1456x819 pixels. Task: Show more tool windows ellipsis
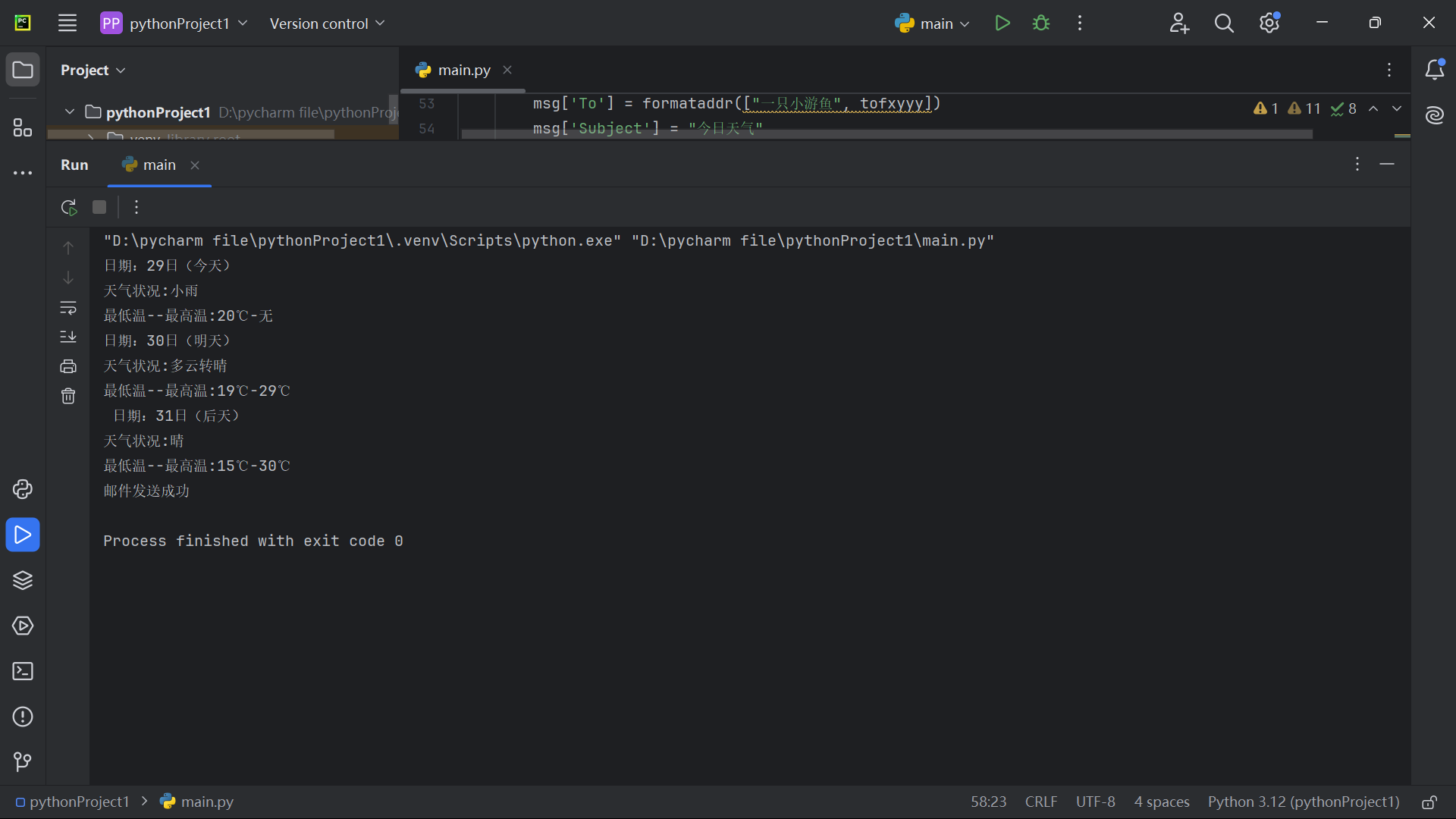coord(23,173)
